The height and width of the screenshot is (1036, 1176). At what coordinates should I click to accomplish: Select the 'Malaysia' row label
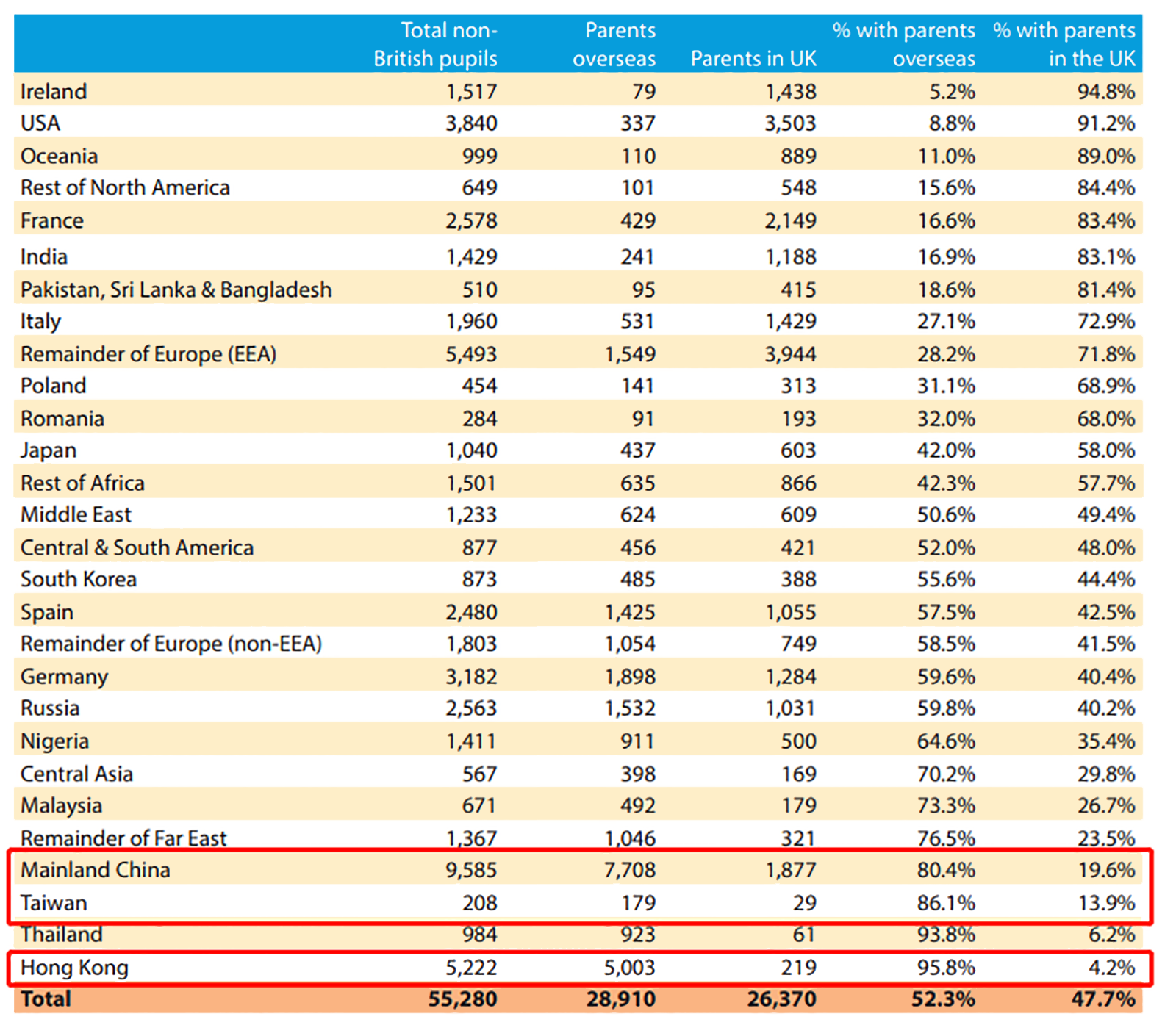(61, 806)
